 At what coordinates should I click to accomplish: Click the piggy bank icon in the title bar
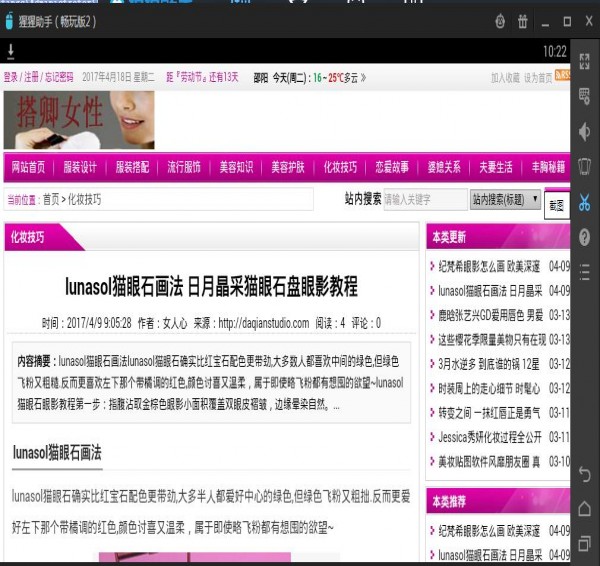(x=500, y=21)
